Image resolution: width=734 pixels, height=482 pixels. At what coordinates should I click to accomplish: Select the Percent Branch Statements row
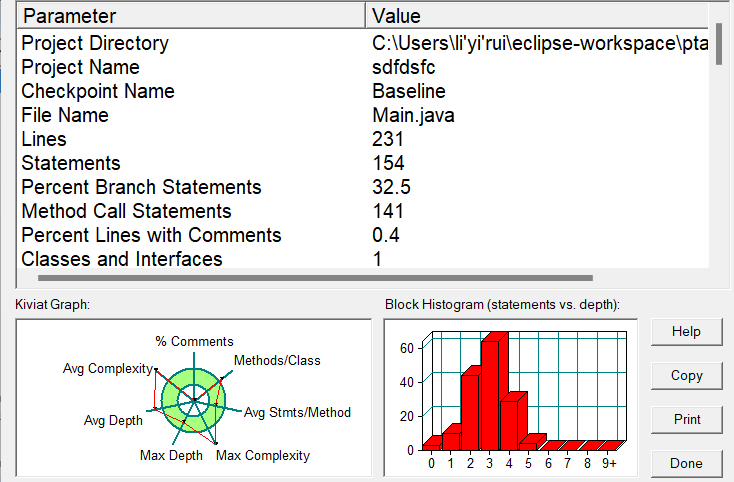tap(363, 187)
